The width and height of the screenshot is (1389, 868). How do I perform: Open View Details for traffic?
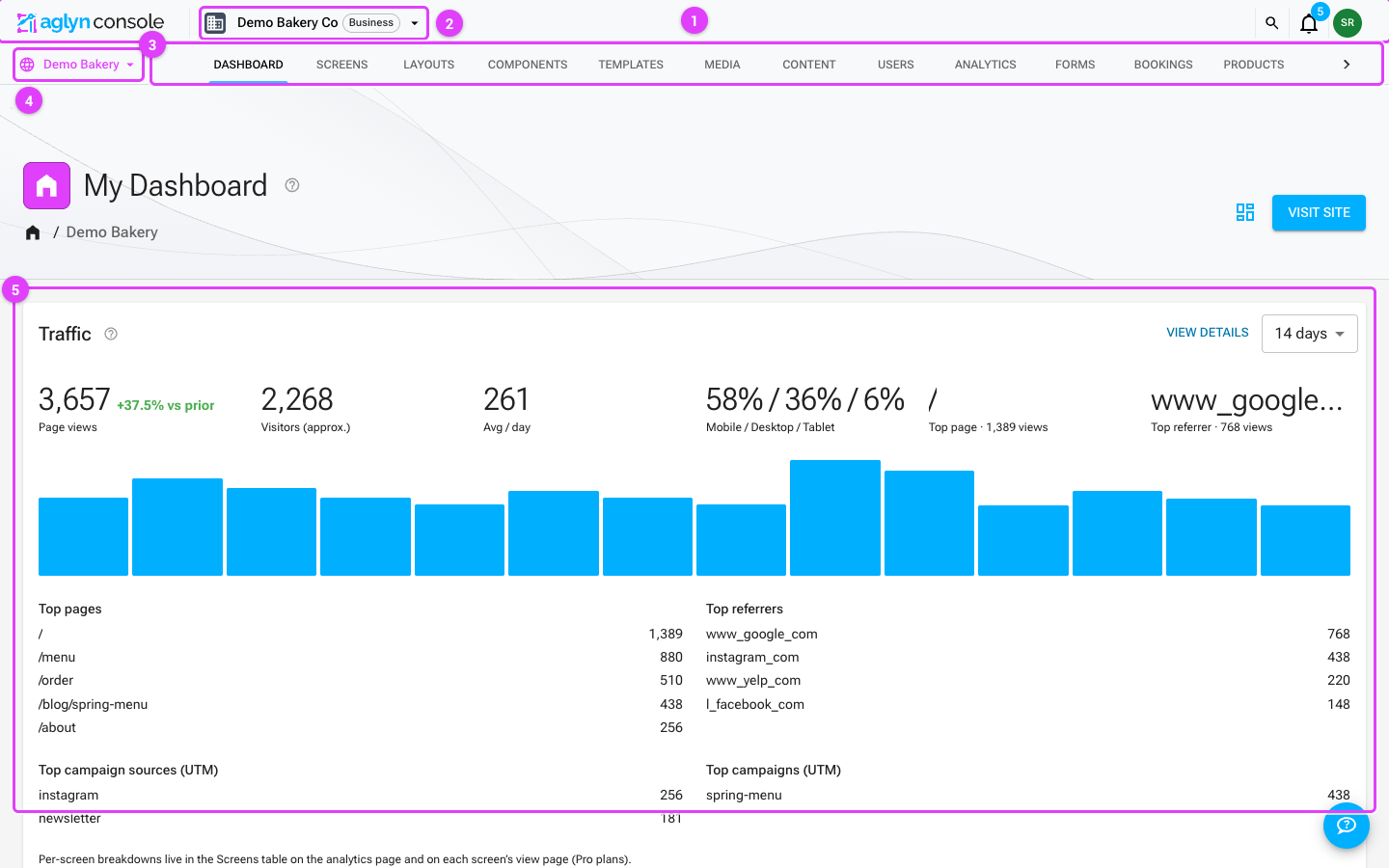(x=1208, y=333)
